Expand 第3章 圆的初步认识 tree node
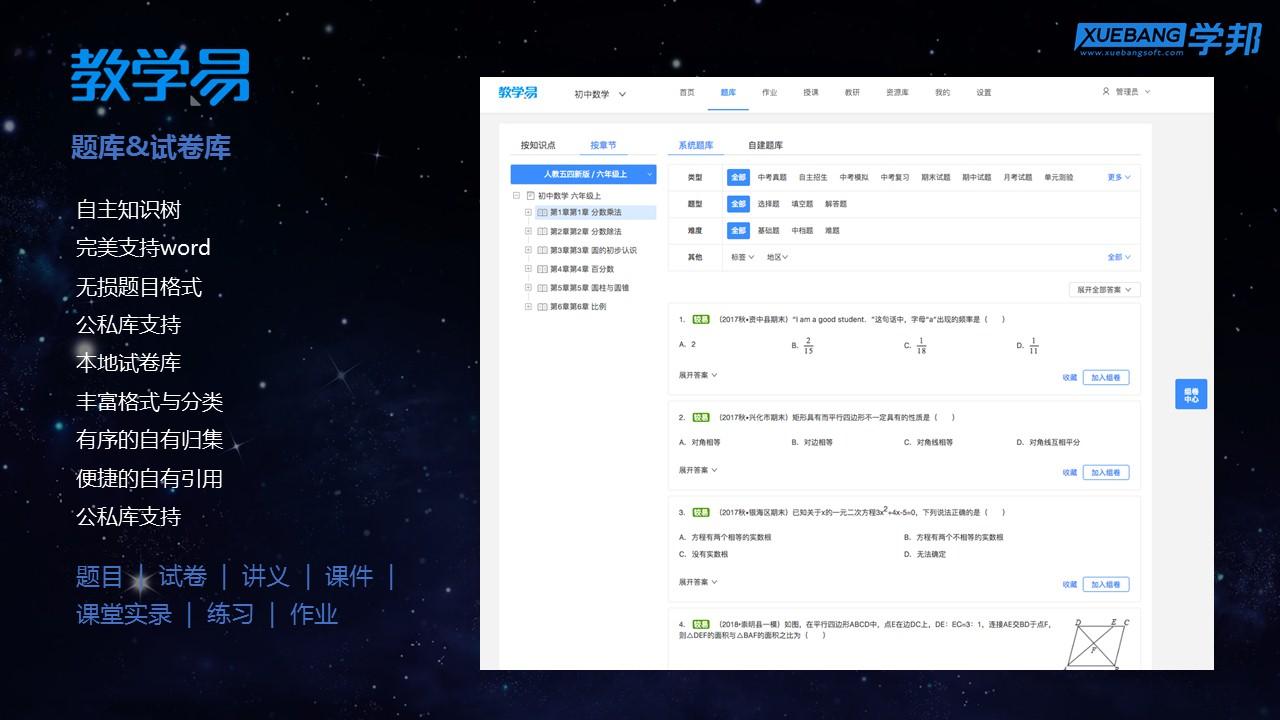Viewport: 1280px width, 720px height. pyautogui.click(x=528, y=250)
